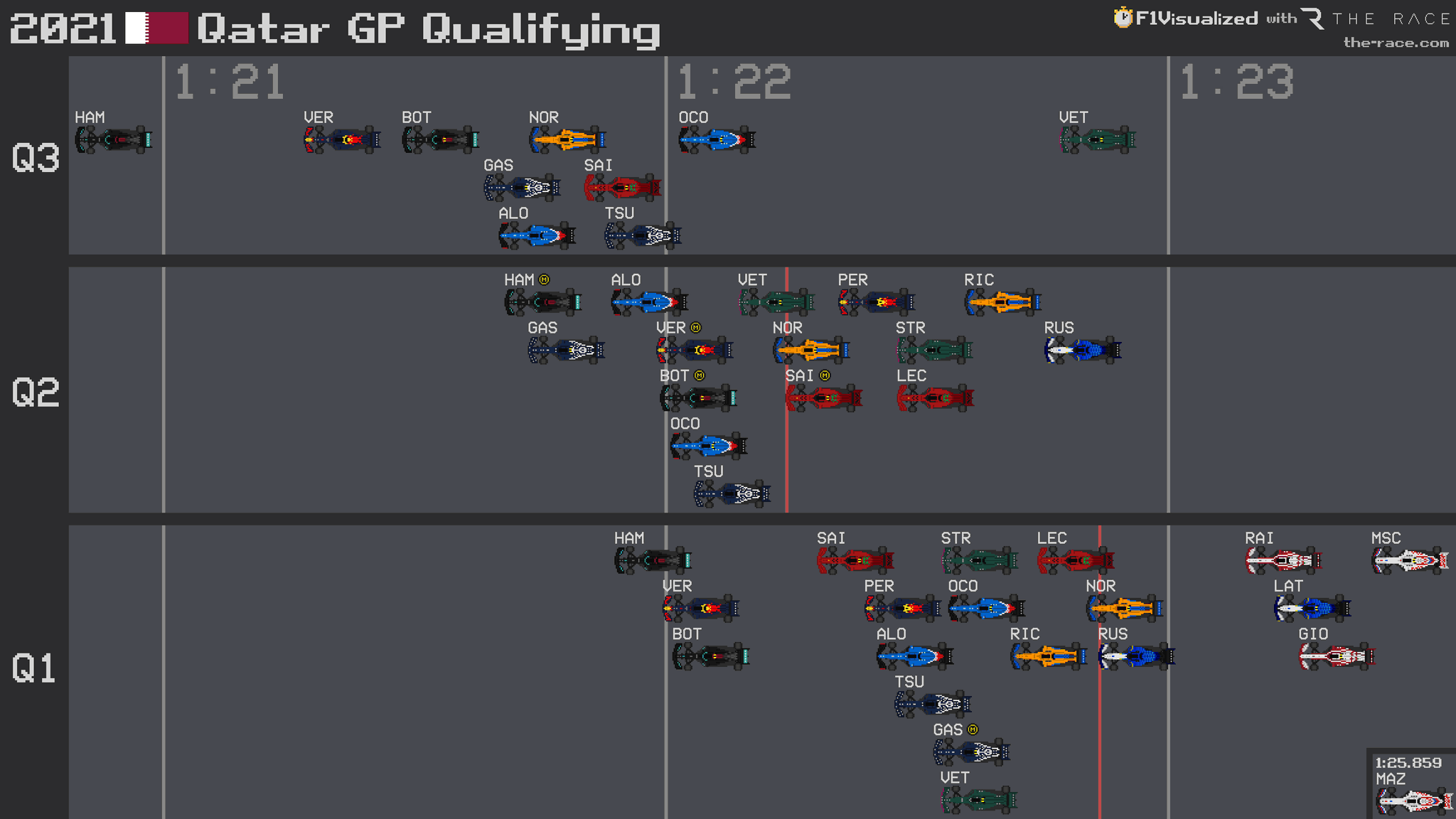This screenshot has height=819, width=1456.
Task: Select the Q1 session label
Action: click(x=33, y=668)
